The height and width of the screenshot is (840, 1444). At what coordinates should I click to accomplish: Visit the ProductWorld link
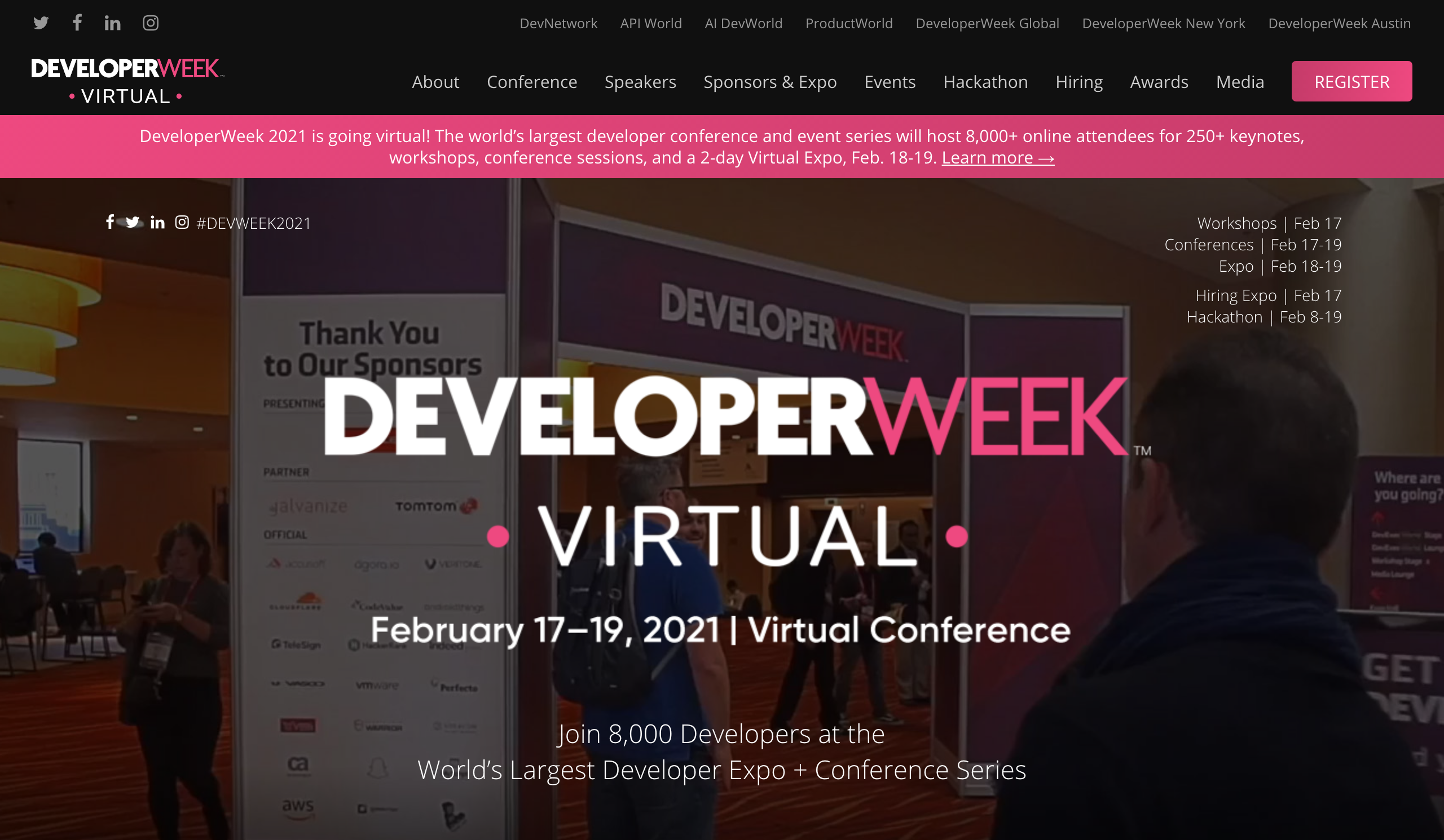(849, 24)
